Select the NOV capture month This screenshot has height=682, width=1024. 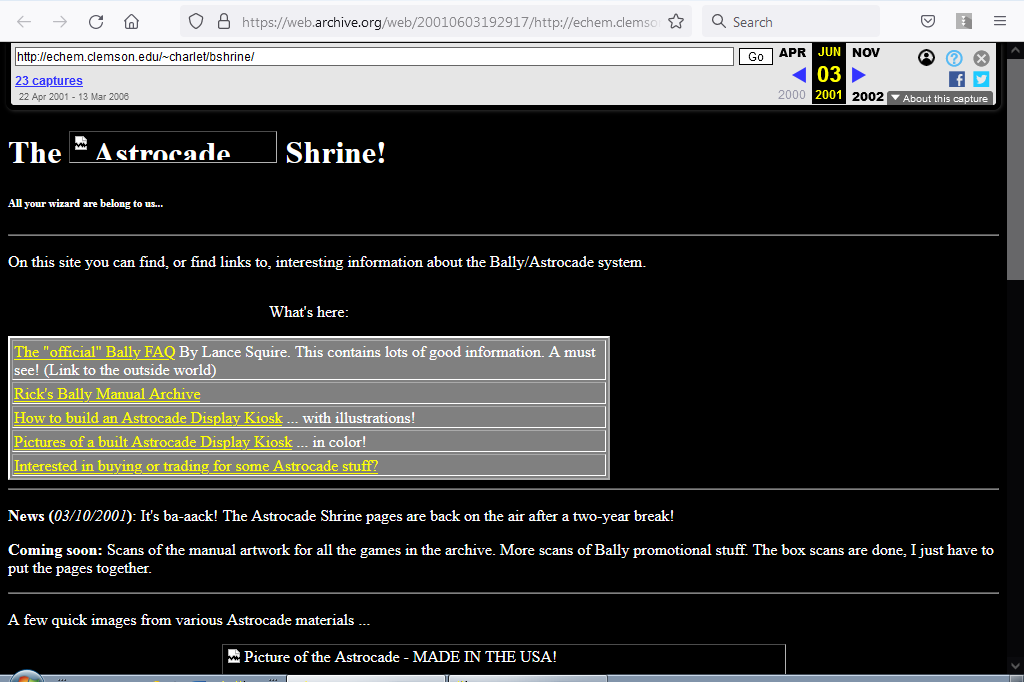tap(866, 52)
